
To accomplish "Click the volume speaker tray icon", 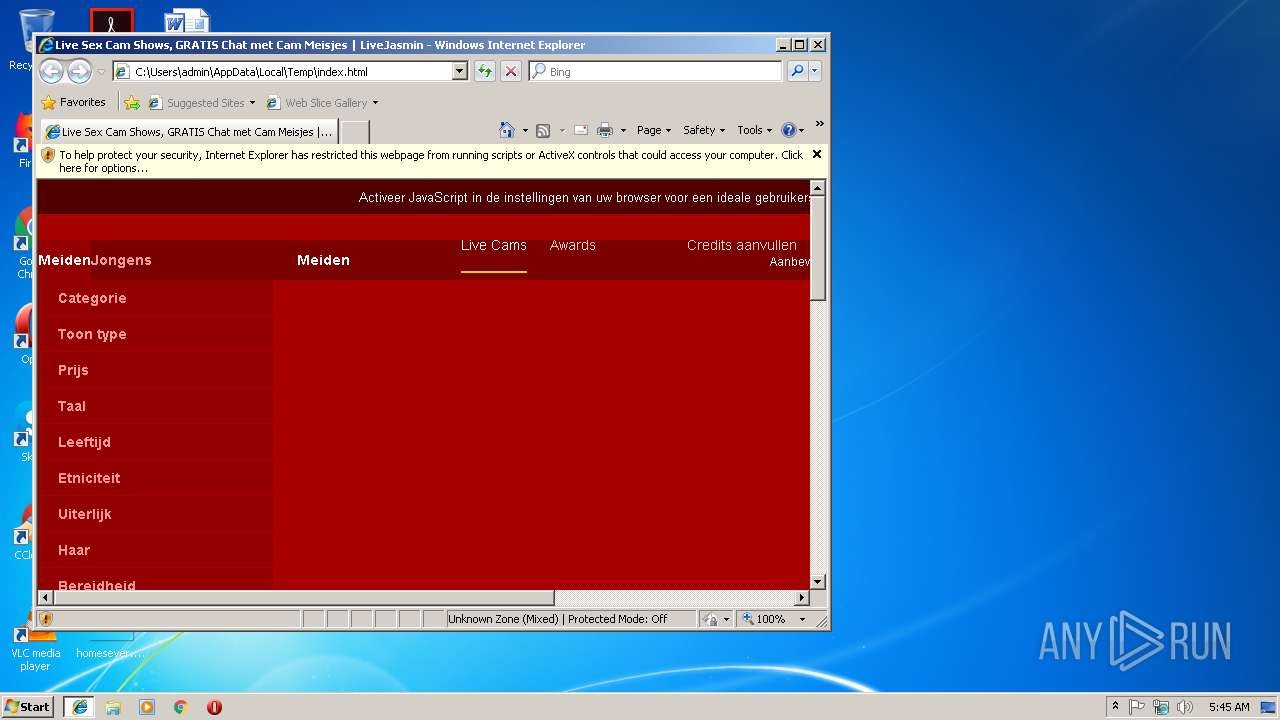I will coord(1185,706).
